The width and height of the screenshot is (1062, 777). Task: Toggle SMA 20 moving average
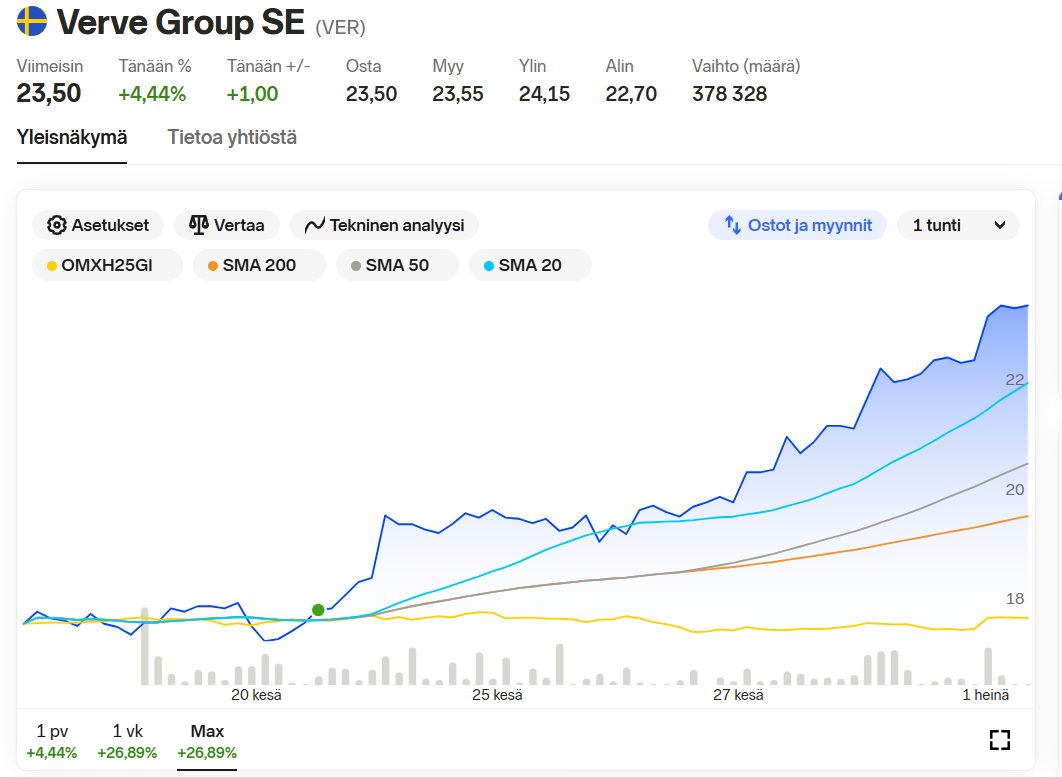point(530,265)
